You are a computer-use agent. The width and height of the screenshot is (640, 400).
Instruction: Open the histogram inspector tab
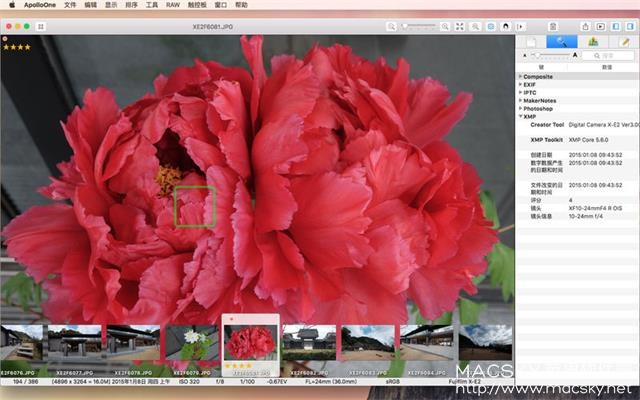click(593, 42)
